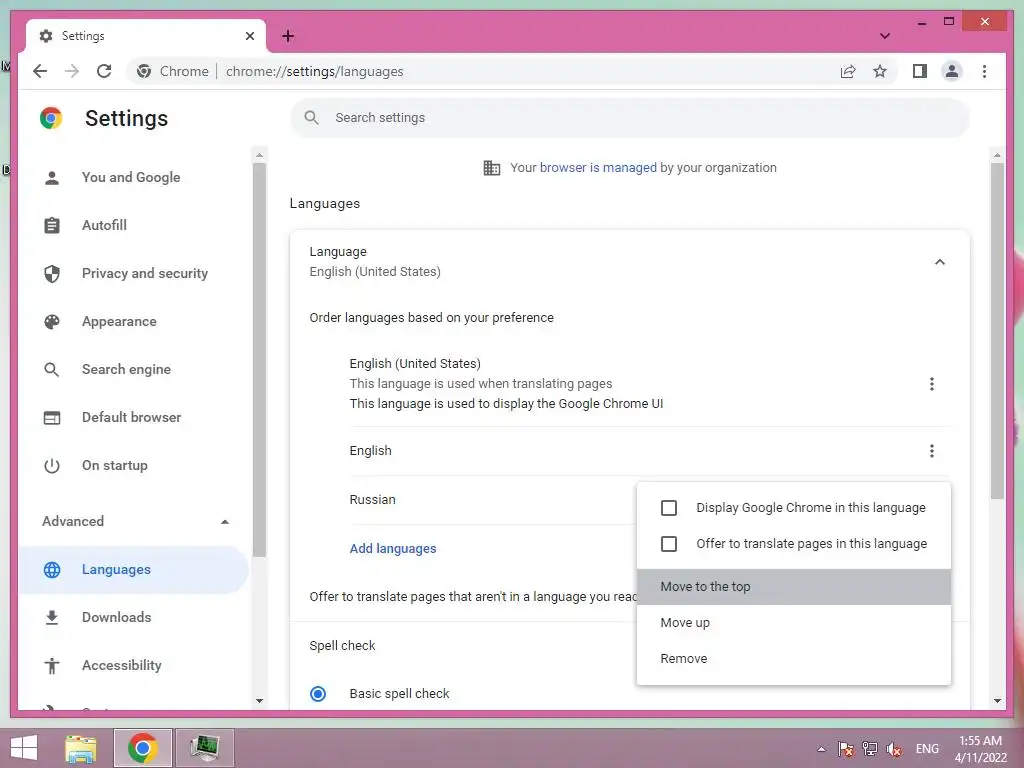This screenshot has width=1024, height=768.
Task: Choose Move to the top
Action: click(793, 586)
